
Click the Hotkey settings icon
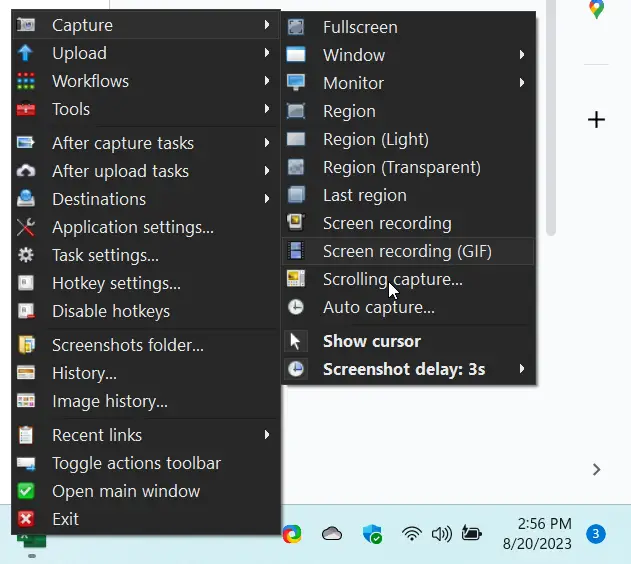click(26, 283)
